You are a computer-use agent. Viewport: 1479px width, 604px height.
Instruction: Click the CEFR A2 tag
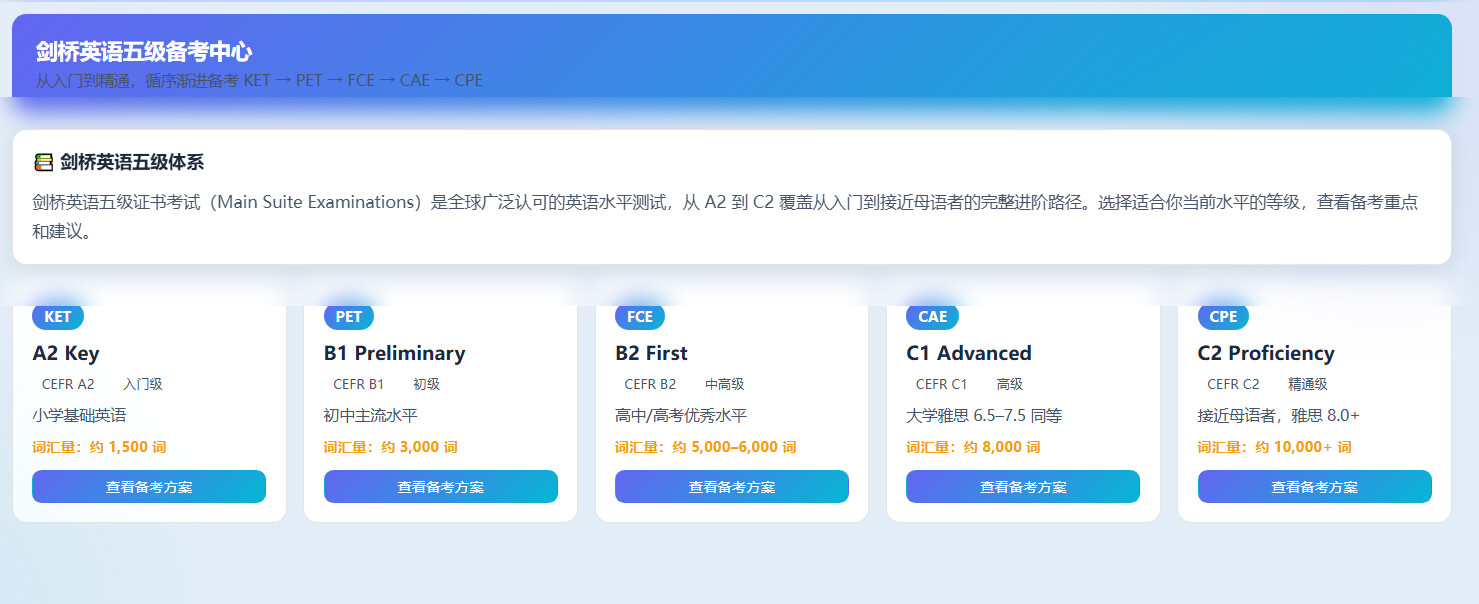[68, 384]
